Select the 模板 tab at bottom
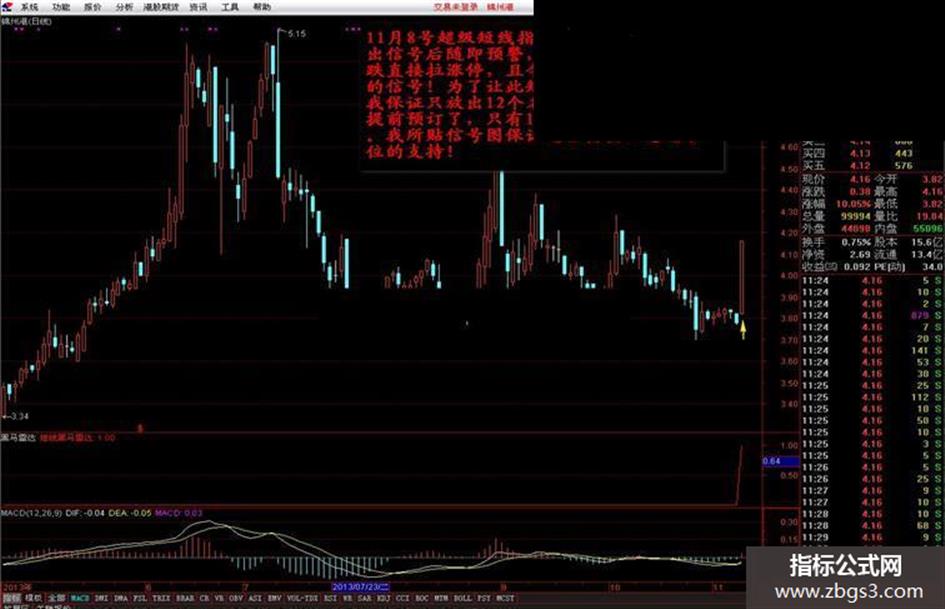Screen dimensions: 945x609 [x=34, y=598]
